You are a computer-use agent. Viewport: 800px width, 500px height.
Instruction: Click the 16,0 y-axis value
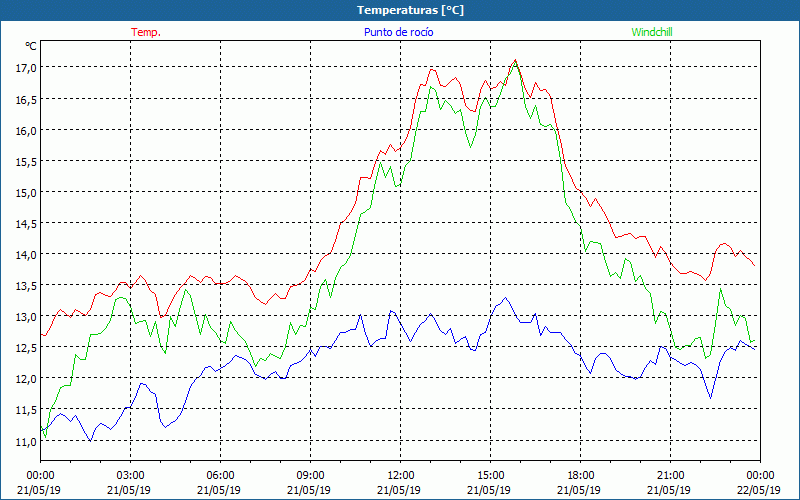26,130
